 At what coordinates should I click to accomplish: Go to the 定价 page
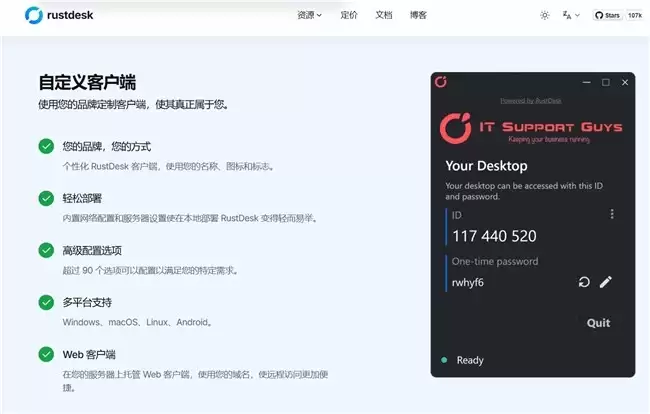click(348, 15)
